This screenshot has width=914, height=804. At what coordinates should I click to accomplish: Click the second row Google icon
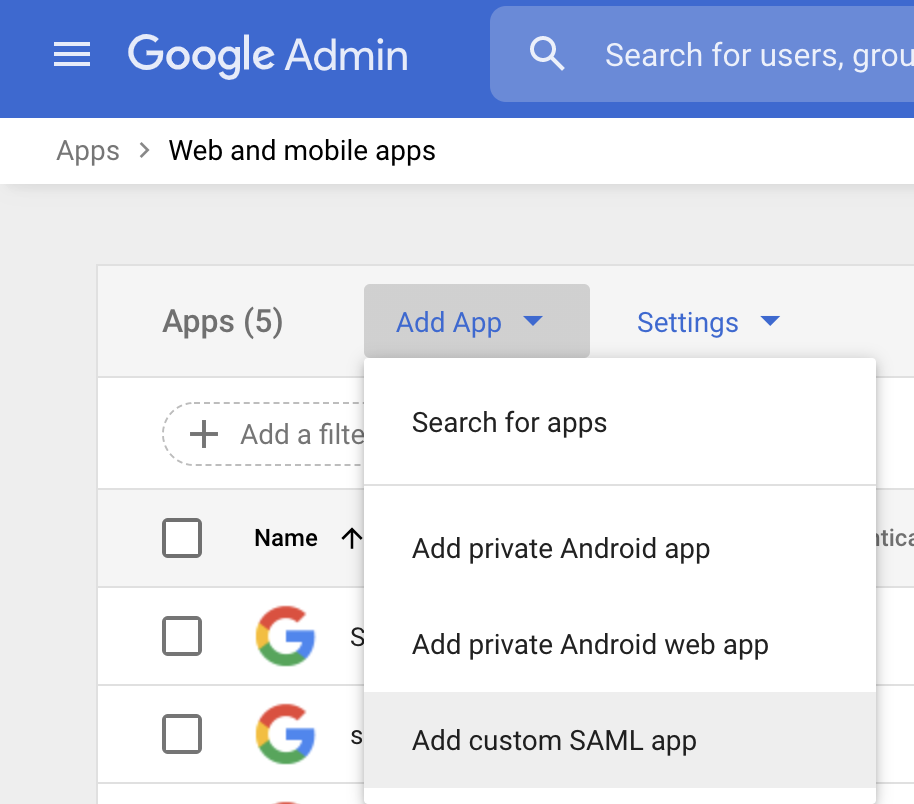point(286,733)
